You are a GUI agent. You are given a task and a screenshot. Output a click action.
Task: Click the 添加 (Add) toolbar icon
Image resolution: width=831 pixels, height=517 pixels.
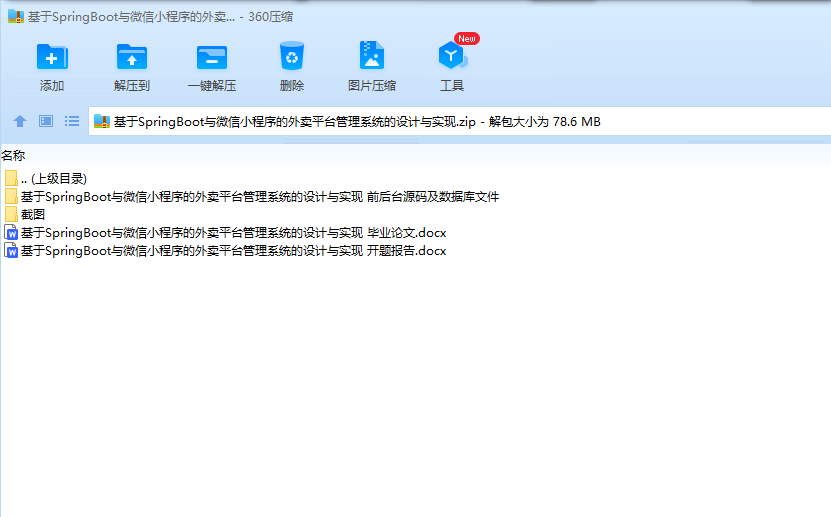52,57
